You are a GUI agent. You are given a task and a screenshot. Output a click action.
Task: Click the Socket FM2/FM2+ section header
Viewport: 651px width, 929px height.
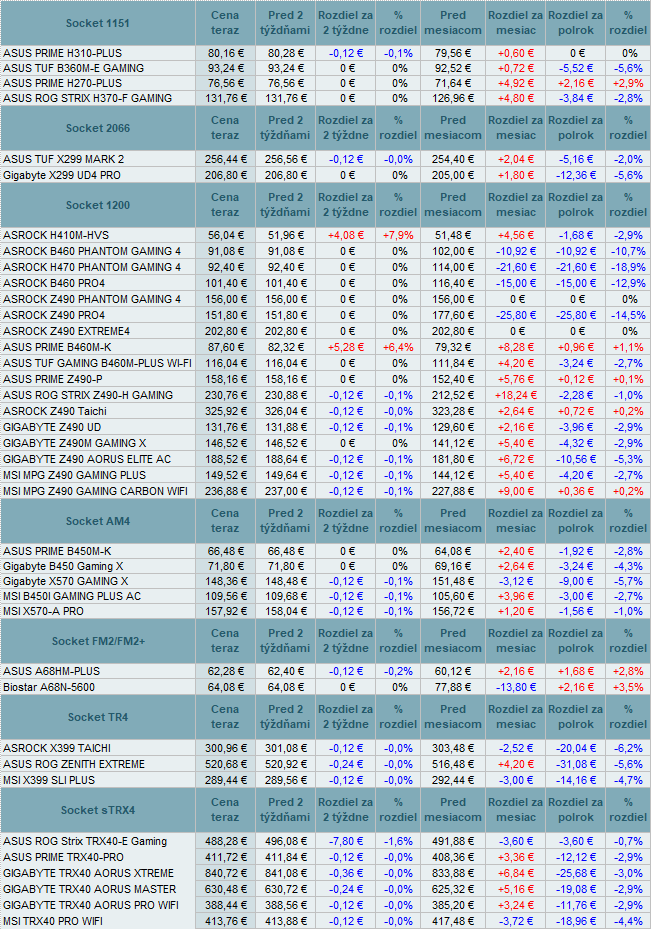point(98,641)
